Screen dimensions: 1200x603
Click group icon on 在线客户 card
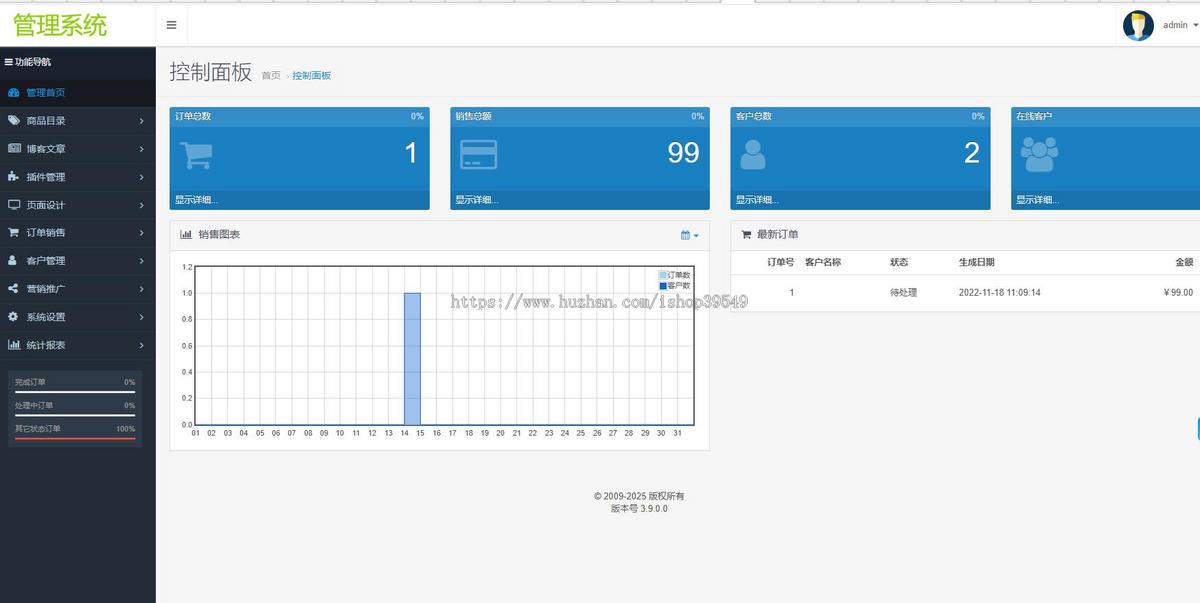(x=1039, y=154)
